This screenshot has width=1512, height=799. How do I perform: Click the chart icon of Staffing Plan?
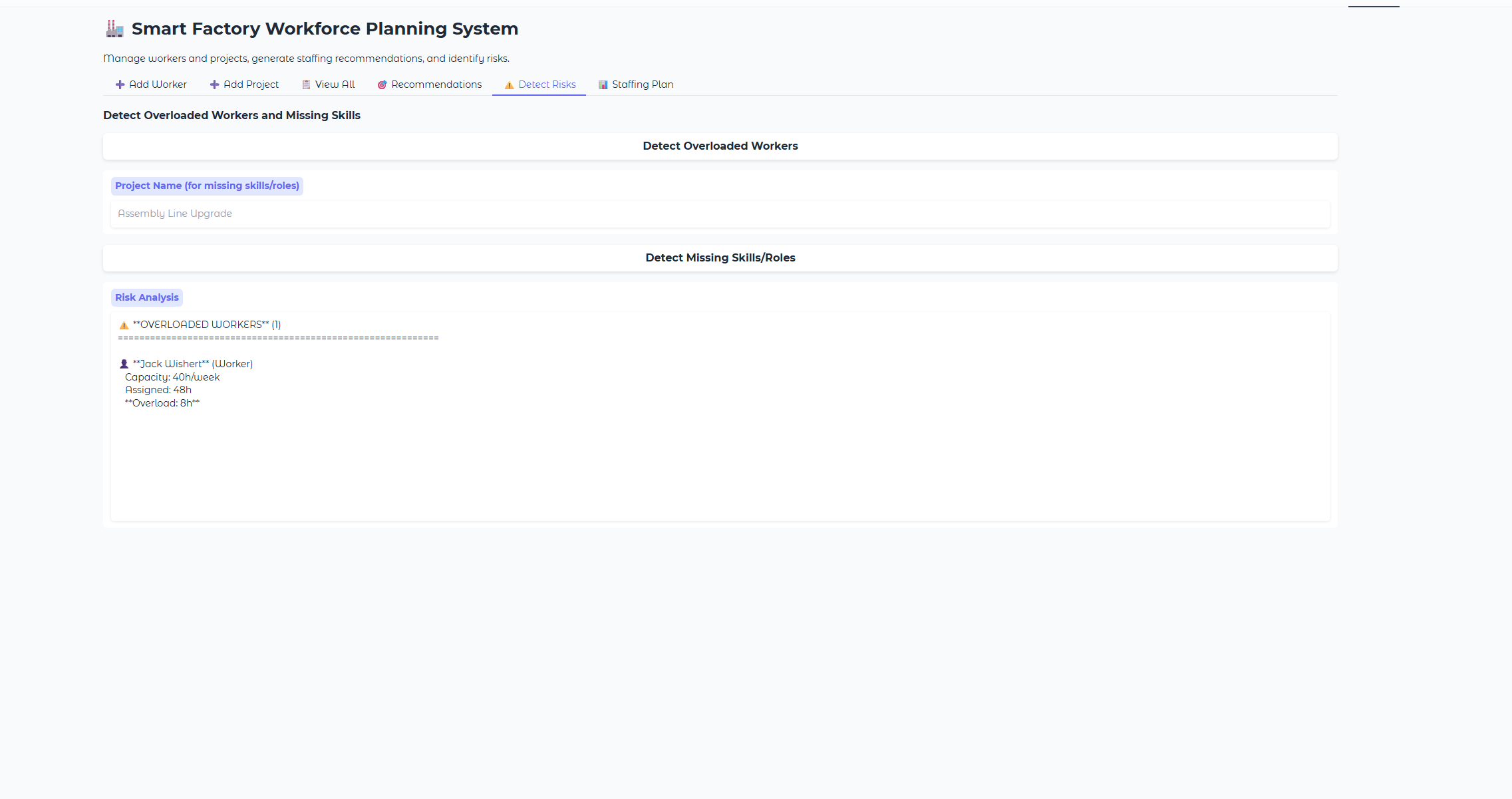[x=603, y=84]
